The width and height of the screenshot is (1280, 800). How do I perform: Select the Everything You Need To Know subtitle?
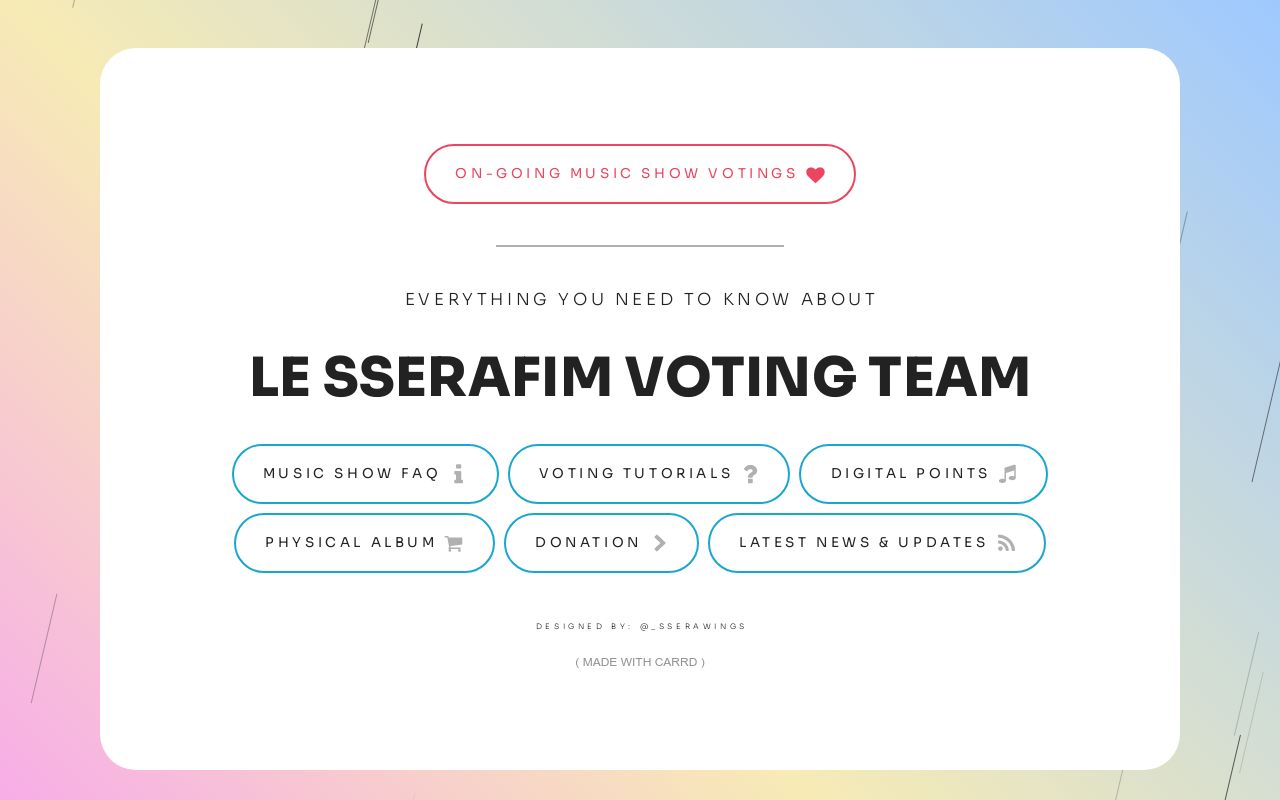[640, 299]
